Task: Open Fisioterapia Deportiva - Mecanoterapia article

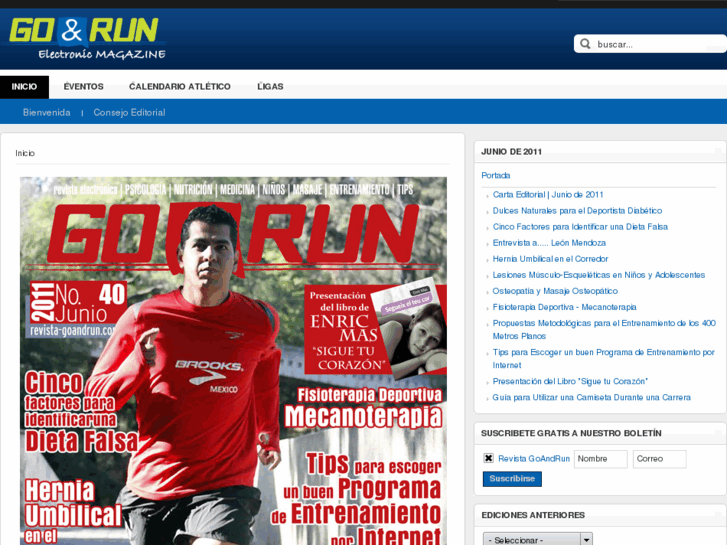Action: [x=564, y=307]
